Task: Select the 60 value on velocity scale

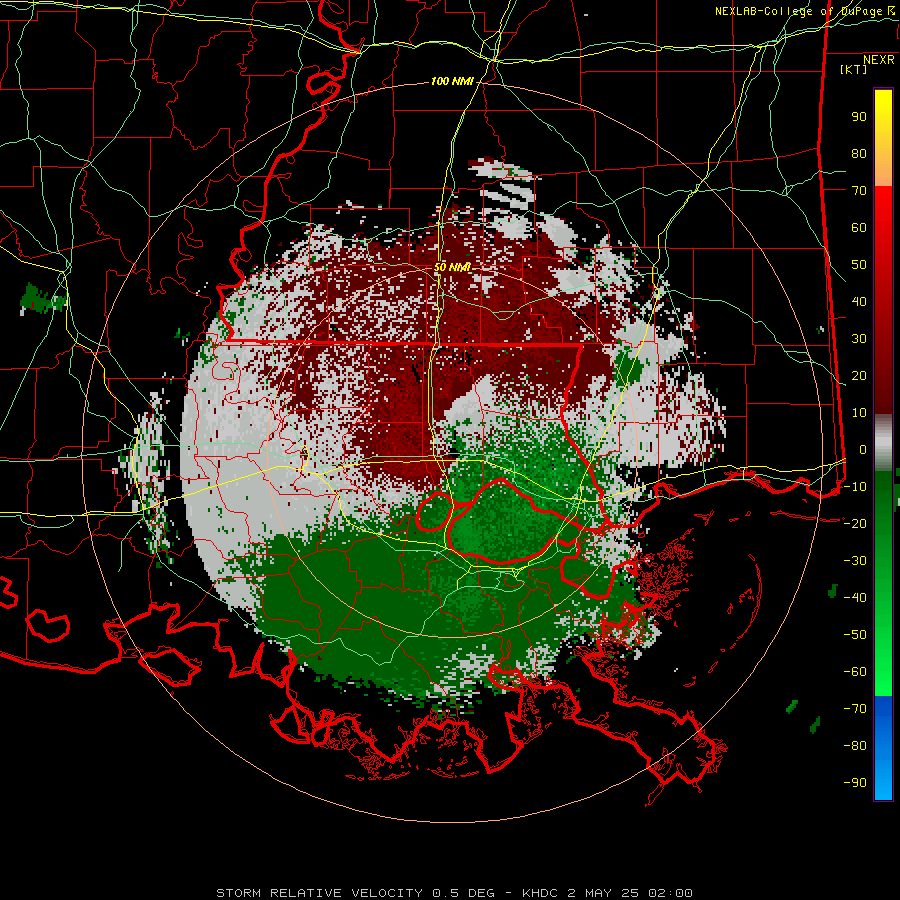Action: [x=859, y=228]
